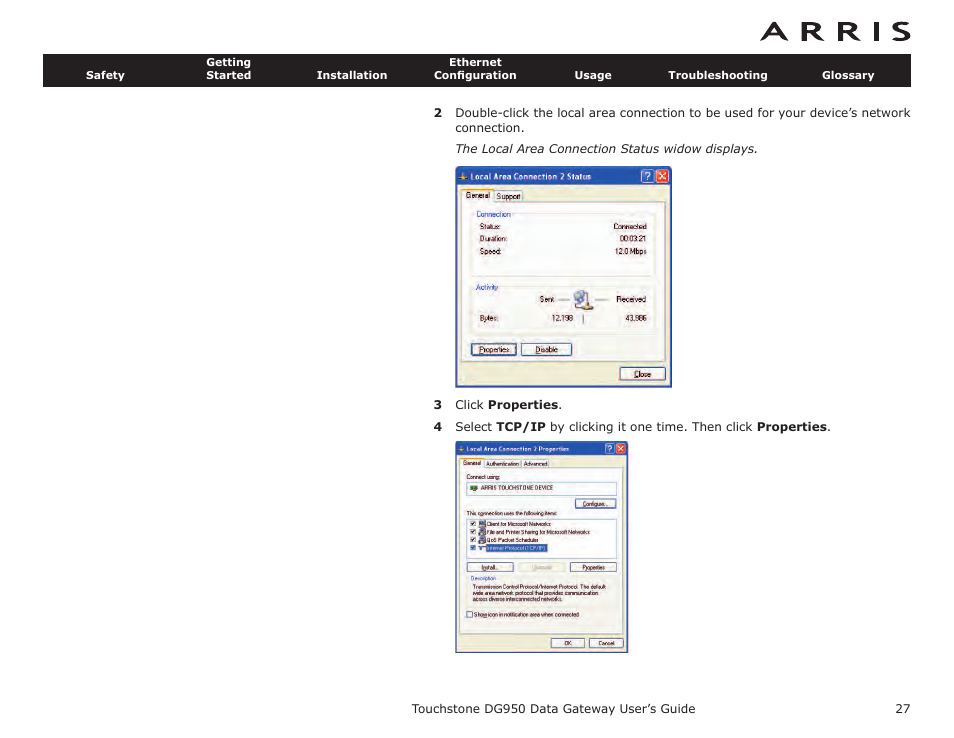This screenshot has width=954, height=738.
Task: Close the Local Area Connection 2 Status window
Action: pos(663,176)
